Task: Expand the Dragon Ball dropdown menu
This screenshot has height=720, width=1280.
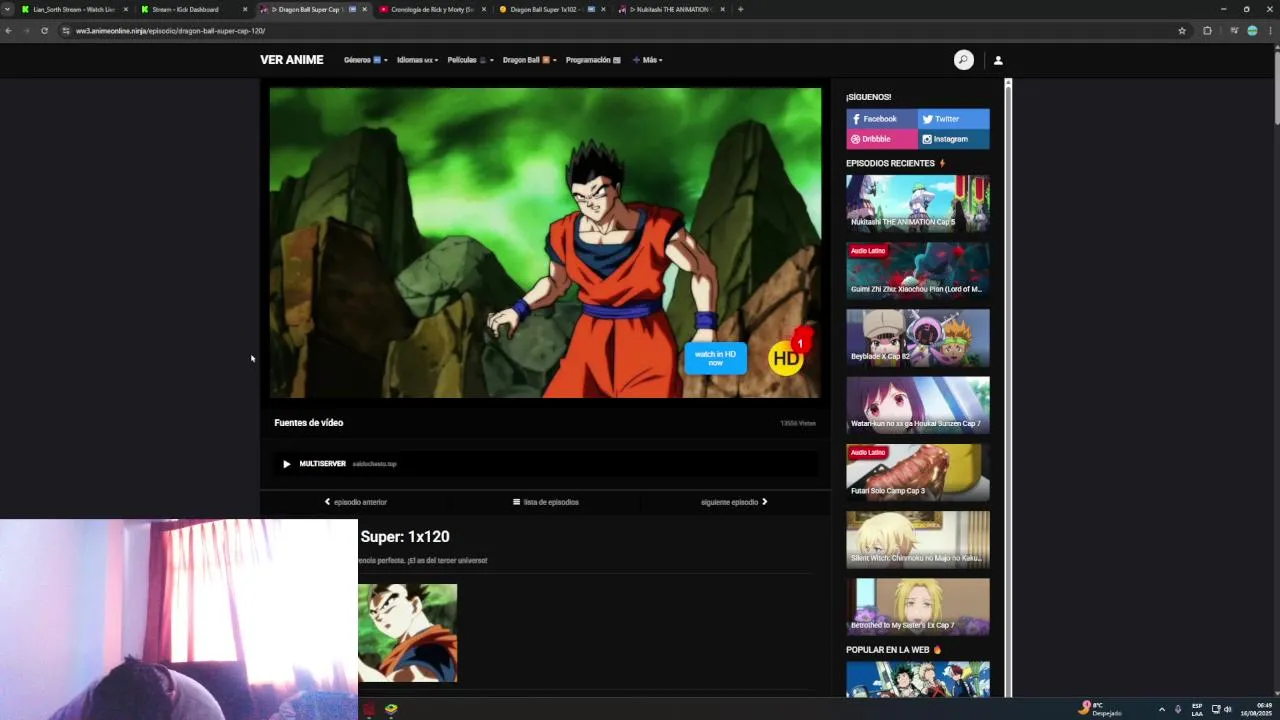Action: (x=529, y=60)
